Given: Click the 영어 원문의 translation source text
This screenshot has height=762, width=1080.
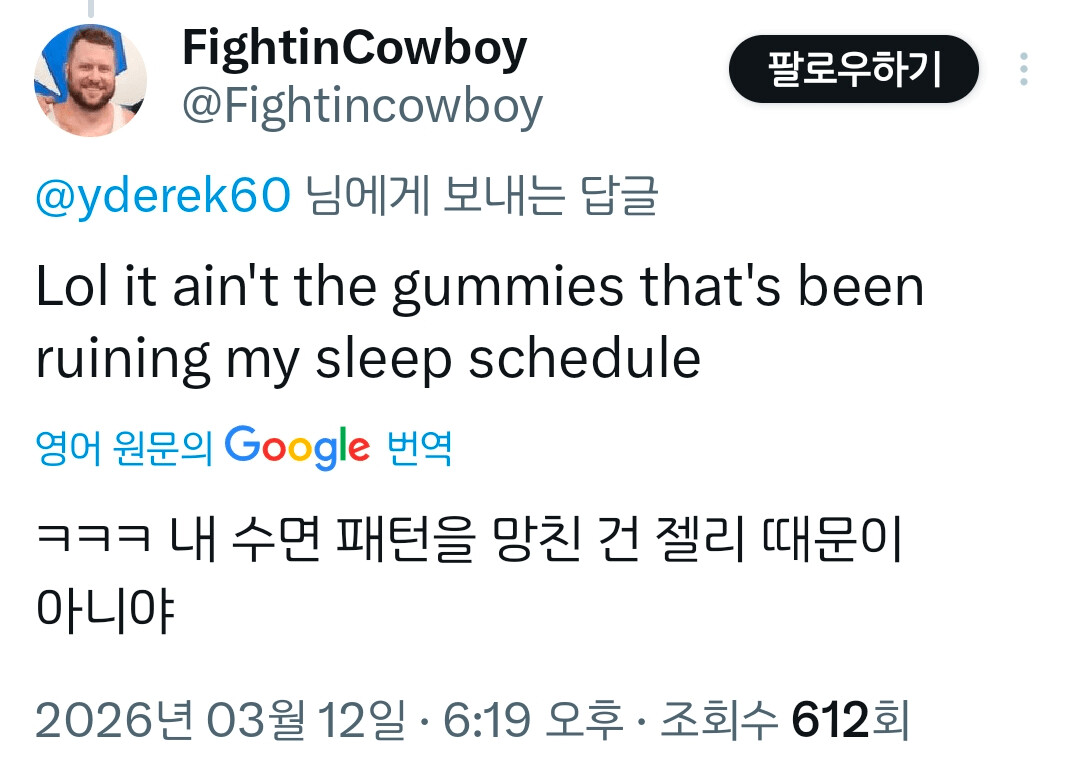Looking at the screenshot, I should (124, 449).
